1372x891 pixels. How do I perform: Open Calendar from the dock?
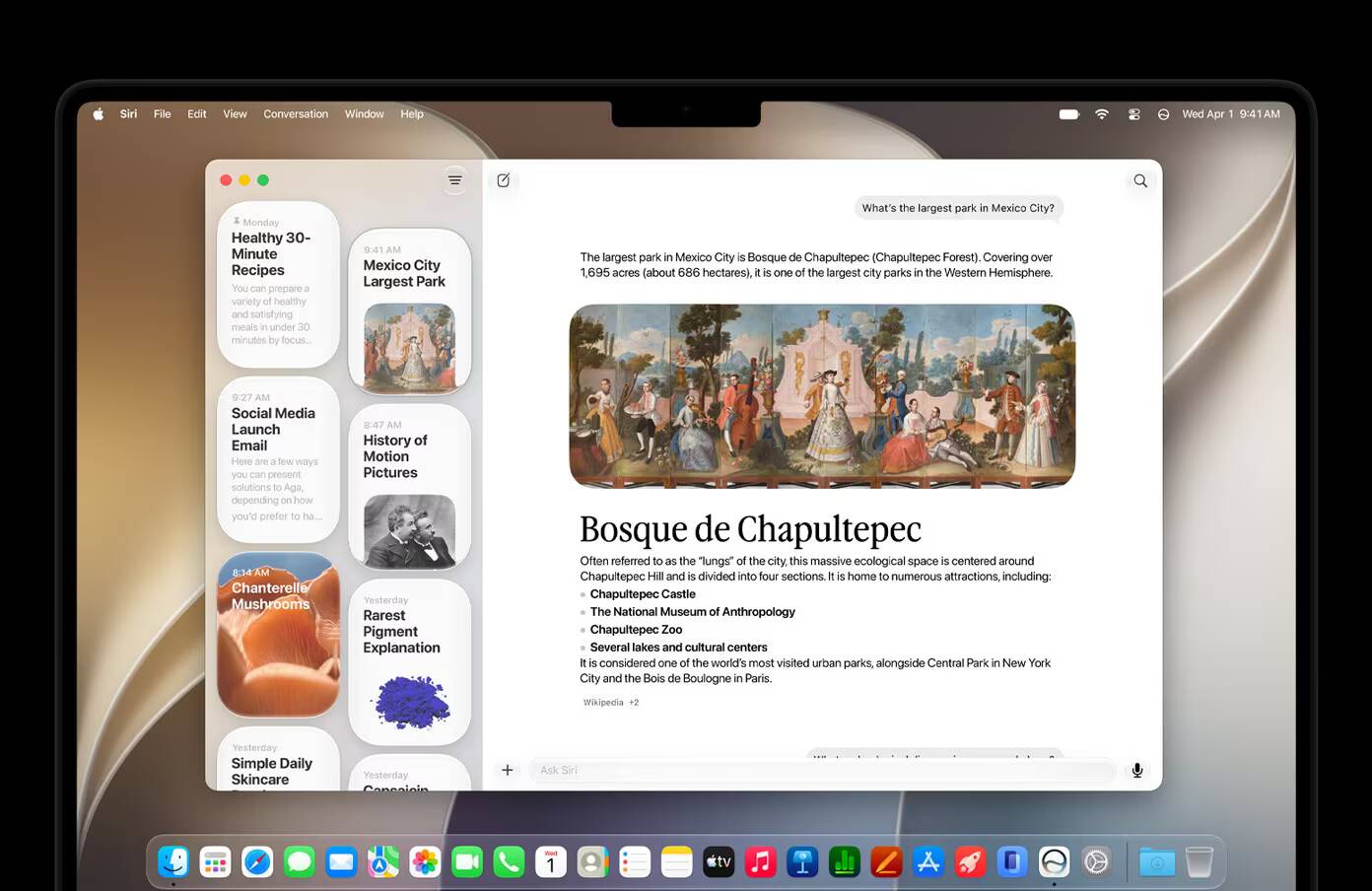coord(551,862)
